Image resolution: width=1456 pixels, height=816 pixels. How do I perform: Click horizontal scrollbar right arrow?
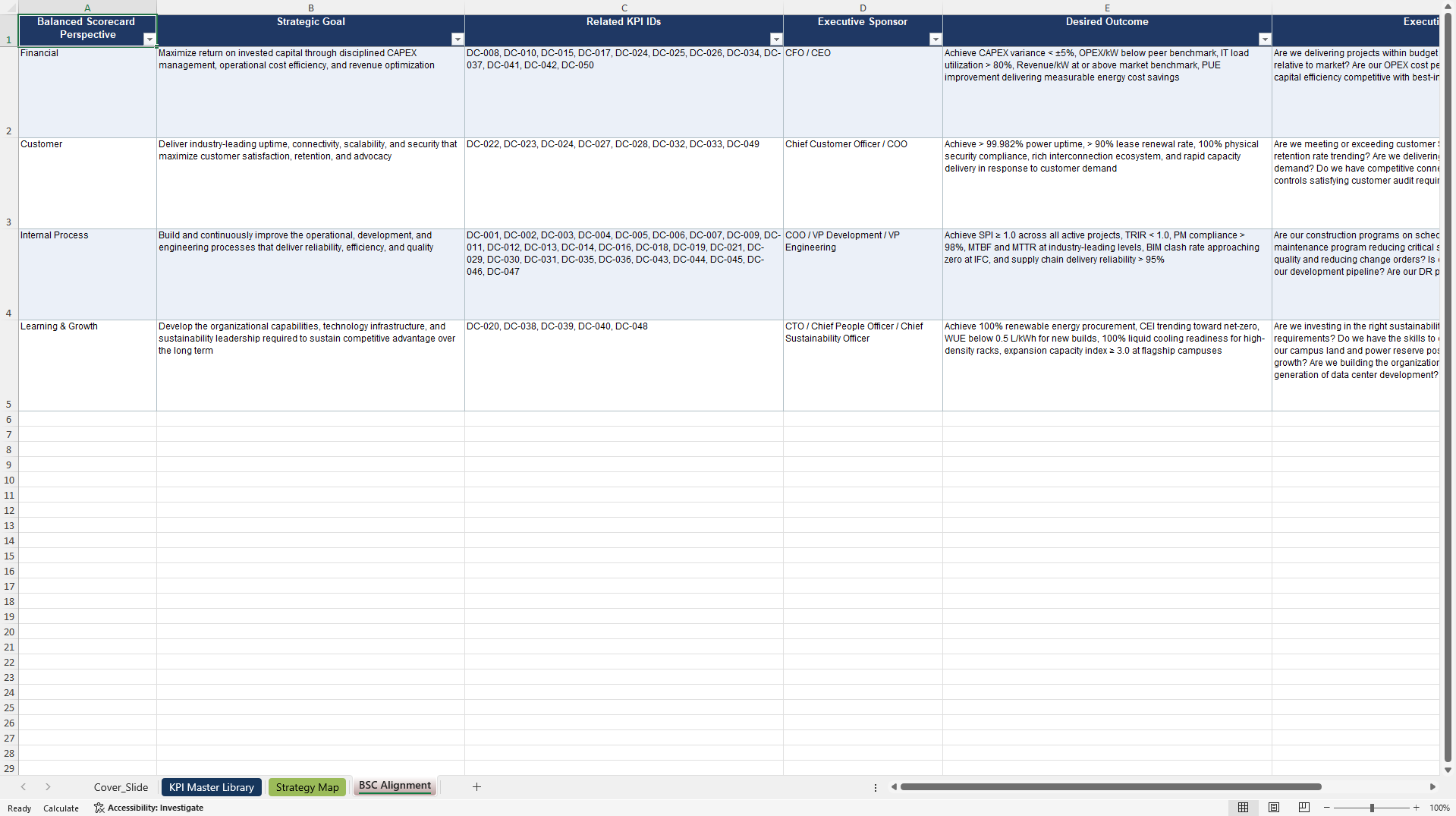(x=1432, y=787)
